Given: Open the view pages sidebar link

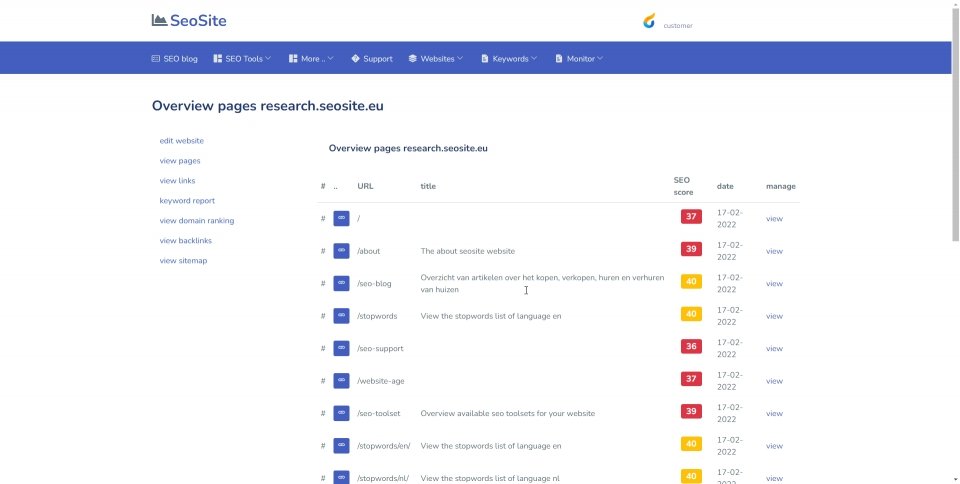Looking at the screenshot, I should point(180,161).
